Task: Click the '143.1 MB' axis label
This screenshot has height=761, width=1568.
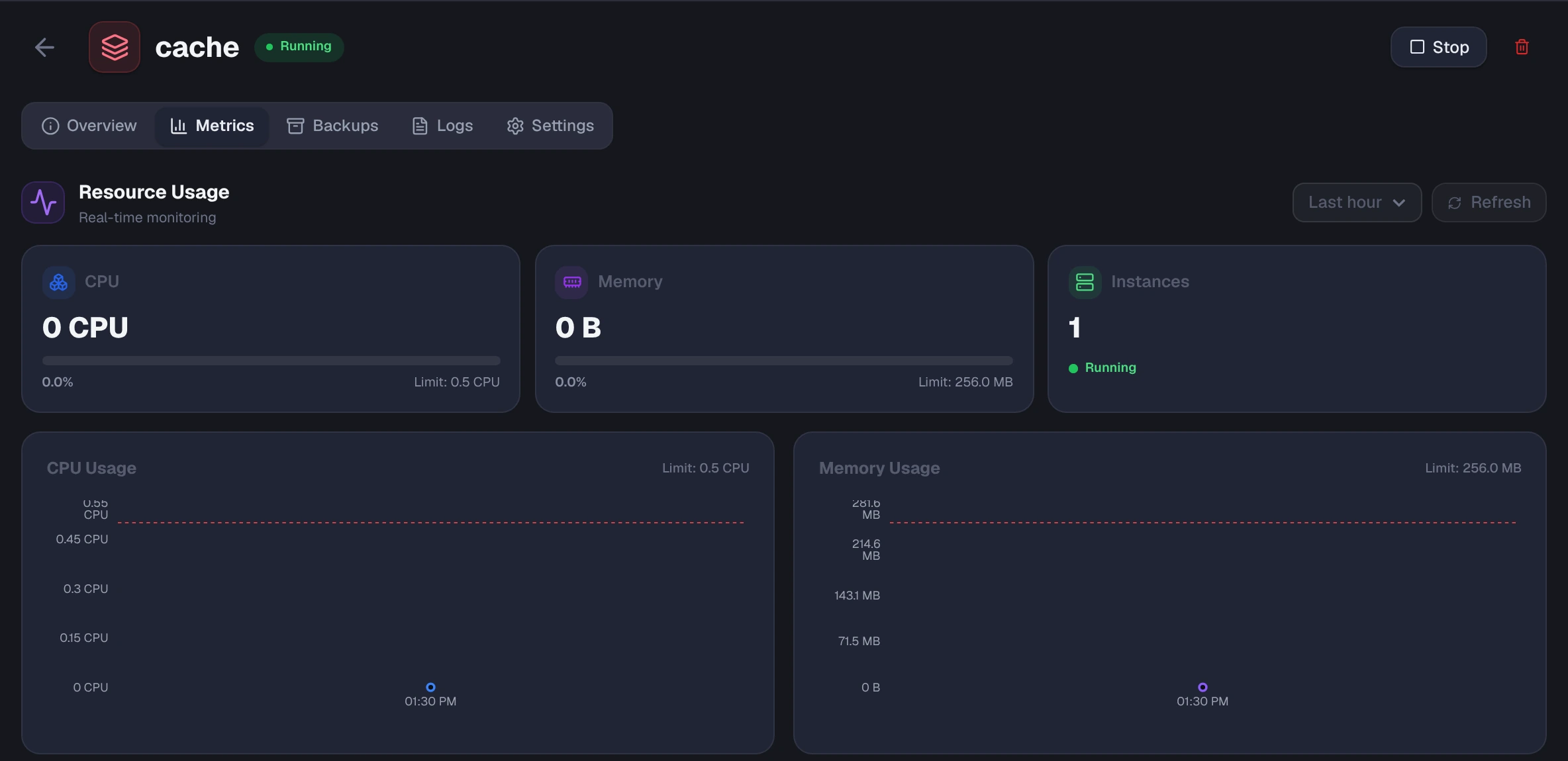Action: tap(857, 596)
